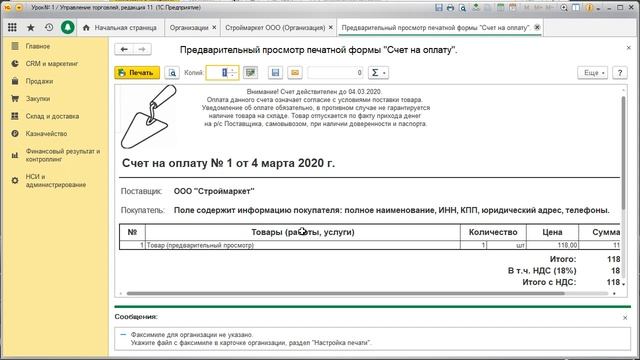Image resolution: width=640 pixels, height=360 pixels.
Task: Click the CRM pie chart icon
Action: (15, 64)
